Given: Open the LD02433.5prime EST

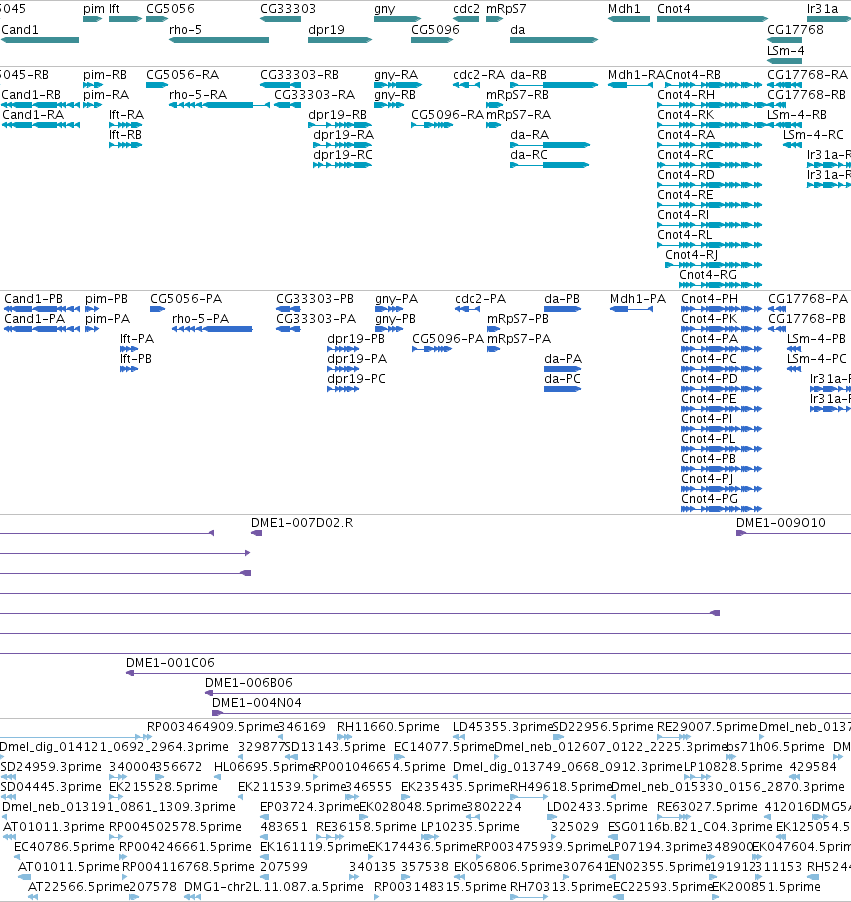Looking at the screenshot, I should [x=552, y=817].
